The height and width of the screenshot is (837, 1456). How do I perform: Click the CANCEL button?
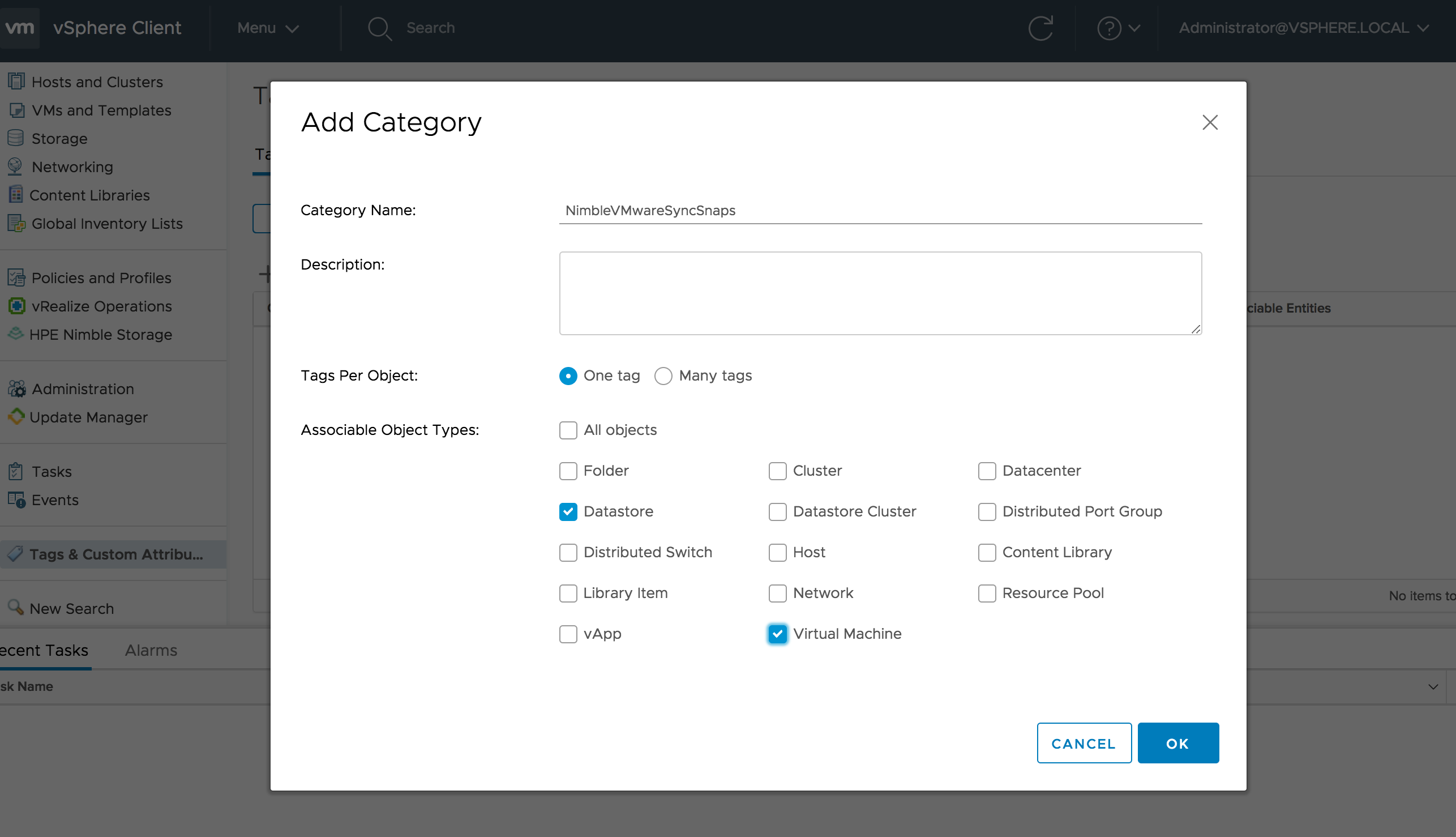point(1084,744)
